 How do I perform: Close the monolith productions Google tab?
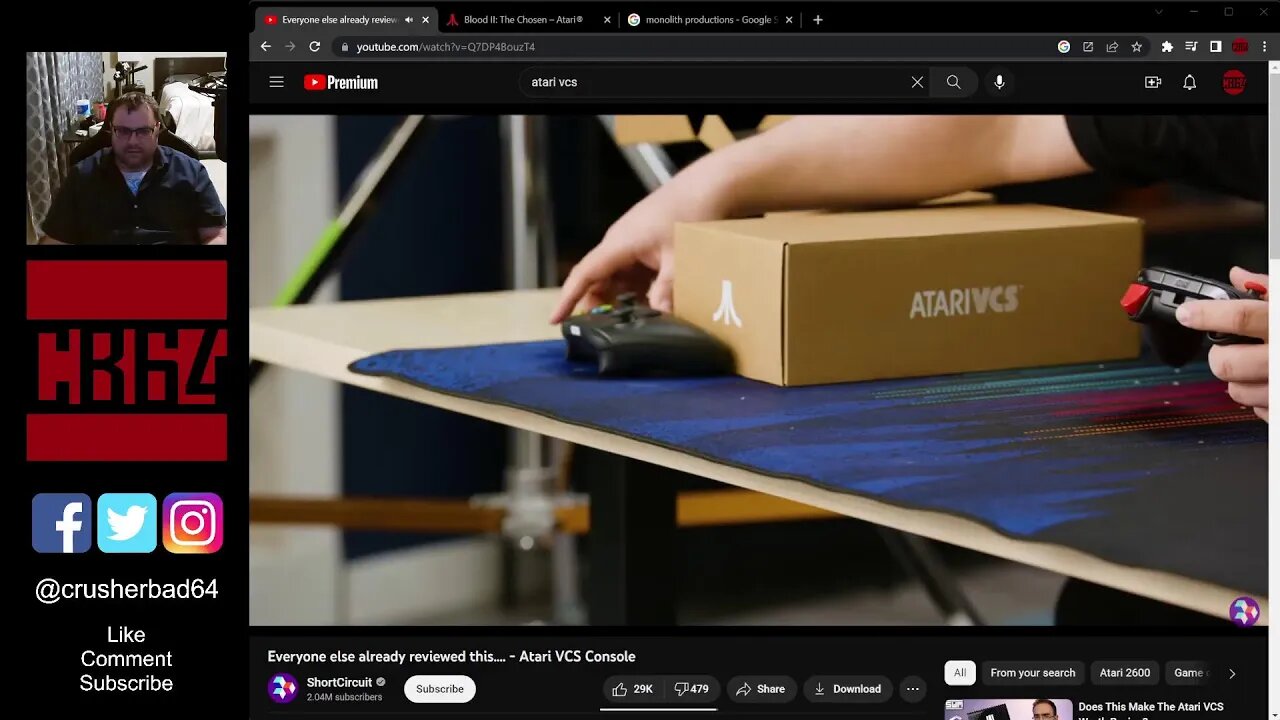(789, 20)
